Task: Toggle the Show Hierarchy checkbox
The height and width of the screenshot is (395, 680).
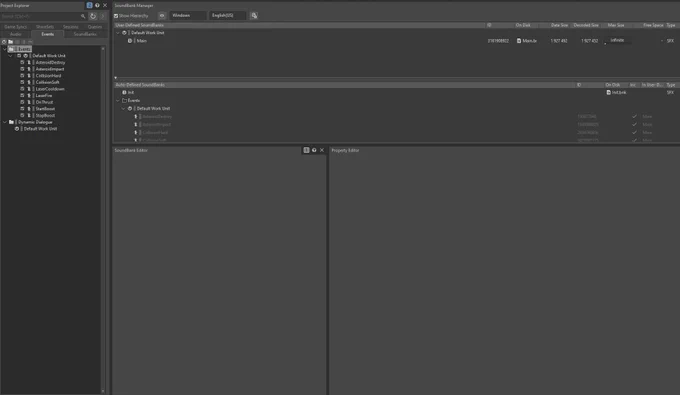Action: (116, 16)
